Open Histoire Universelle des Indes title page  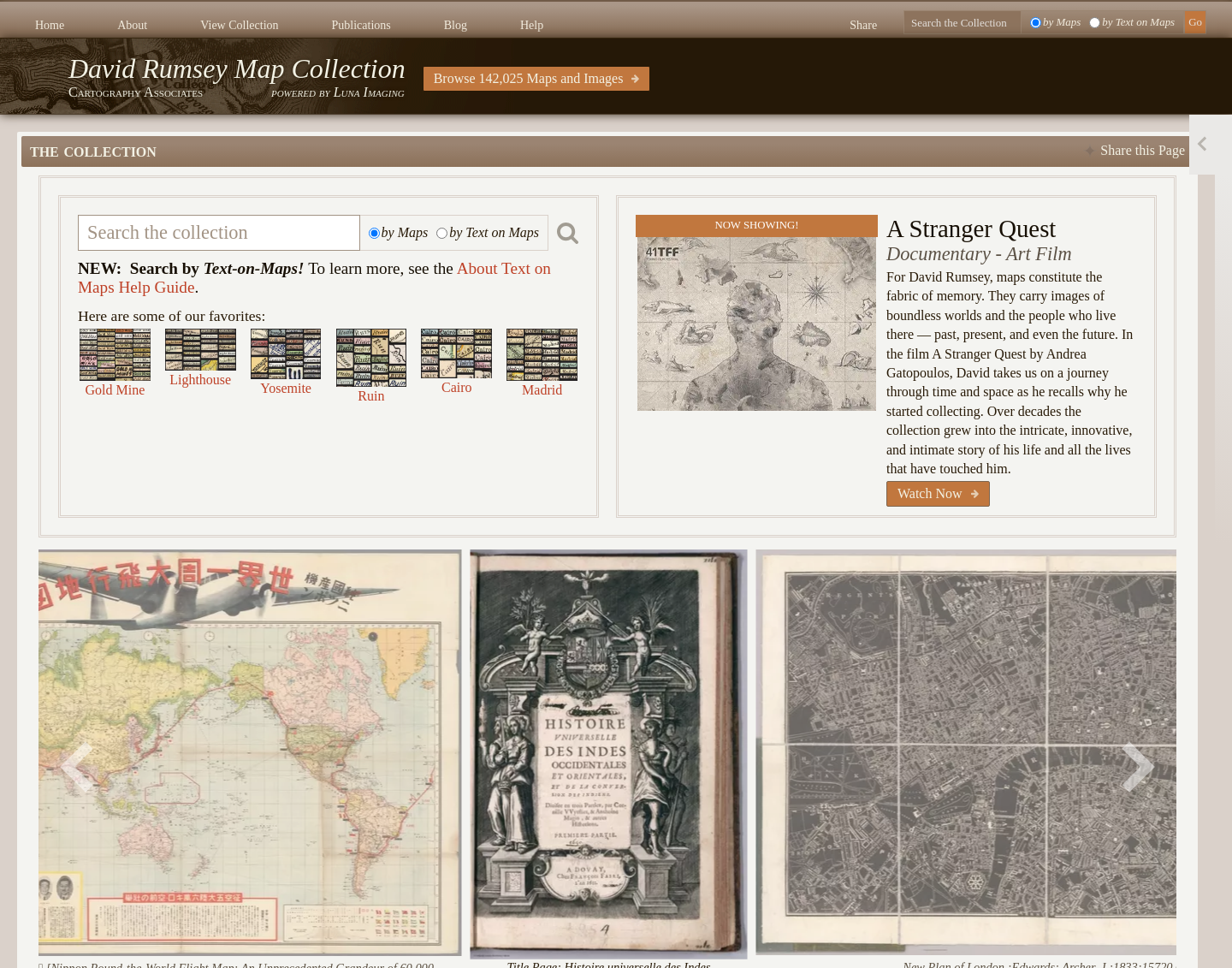pos(608,754)
